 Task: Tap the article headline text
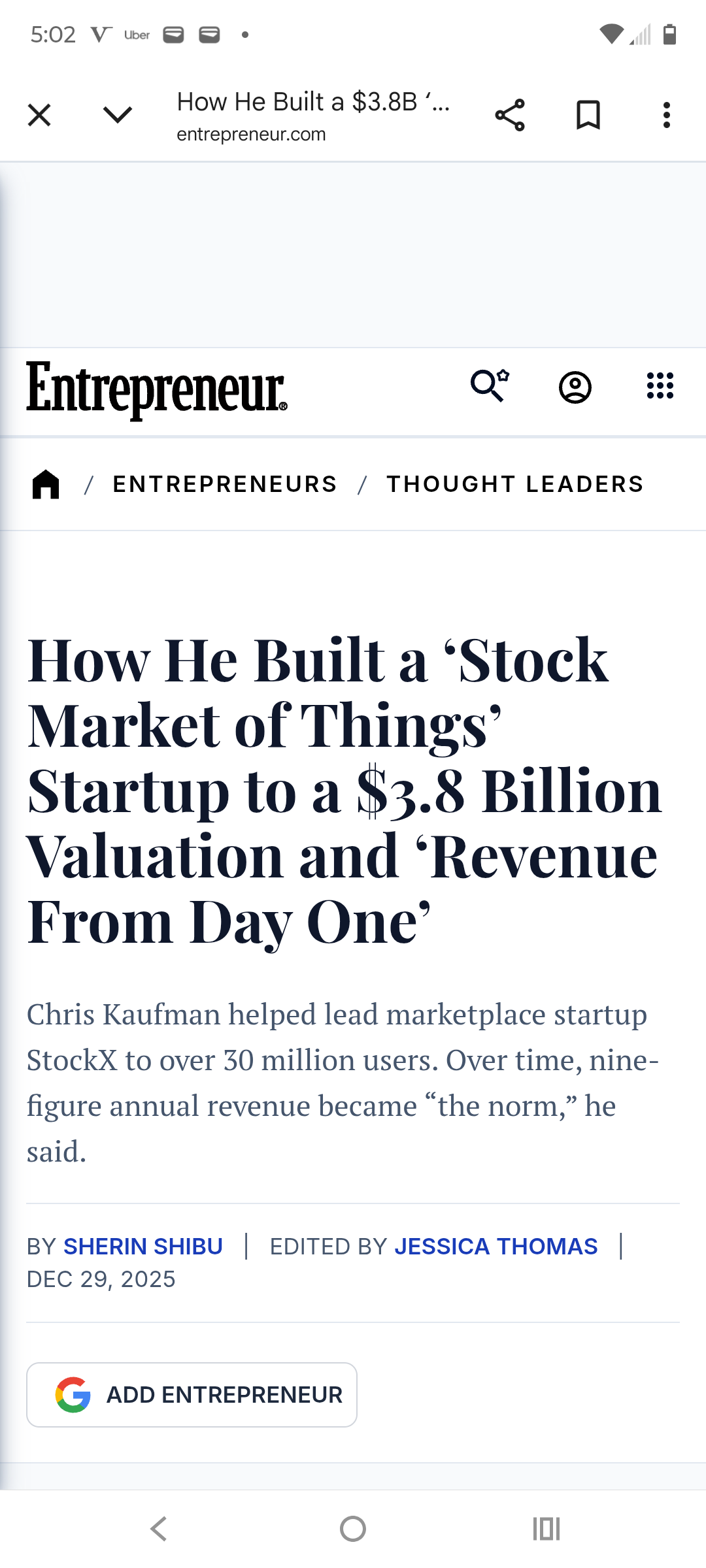pyautogui.click(x=345, y=791)
